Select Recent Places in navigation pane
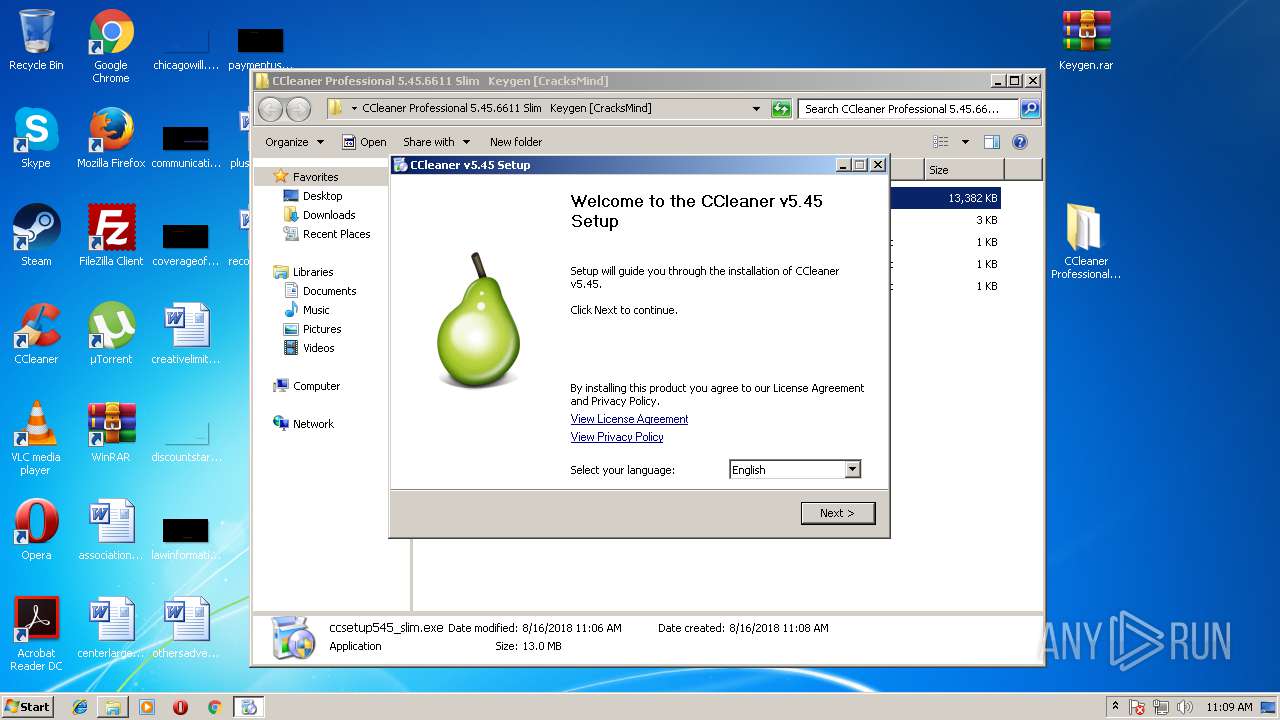The image size is (1280, 720). click(336, 234)
